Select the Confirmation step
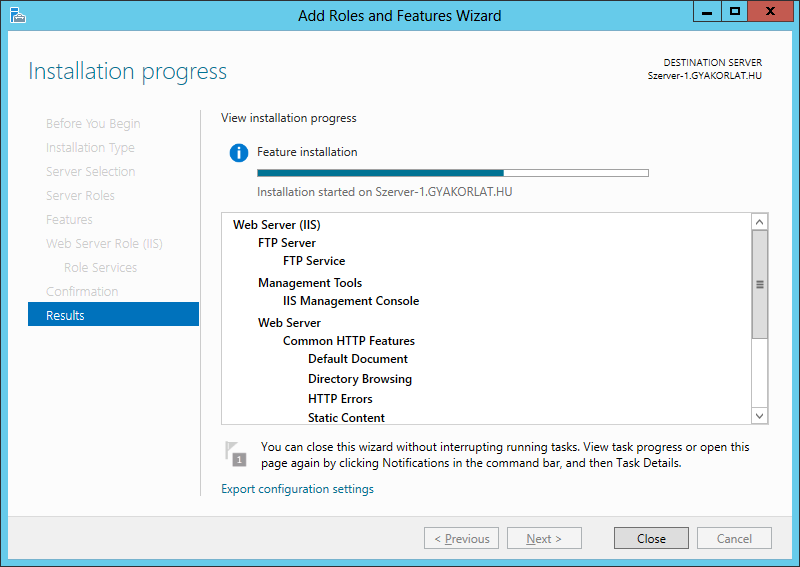This screenshot has width=800, height=567. [x=82, y=291]
